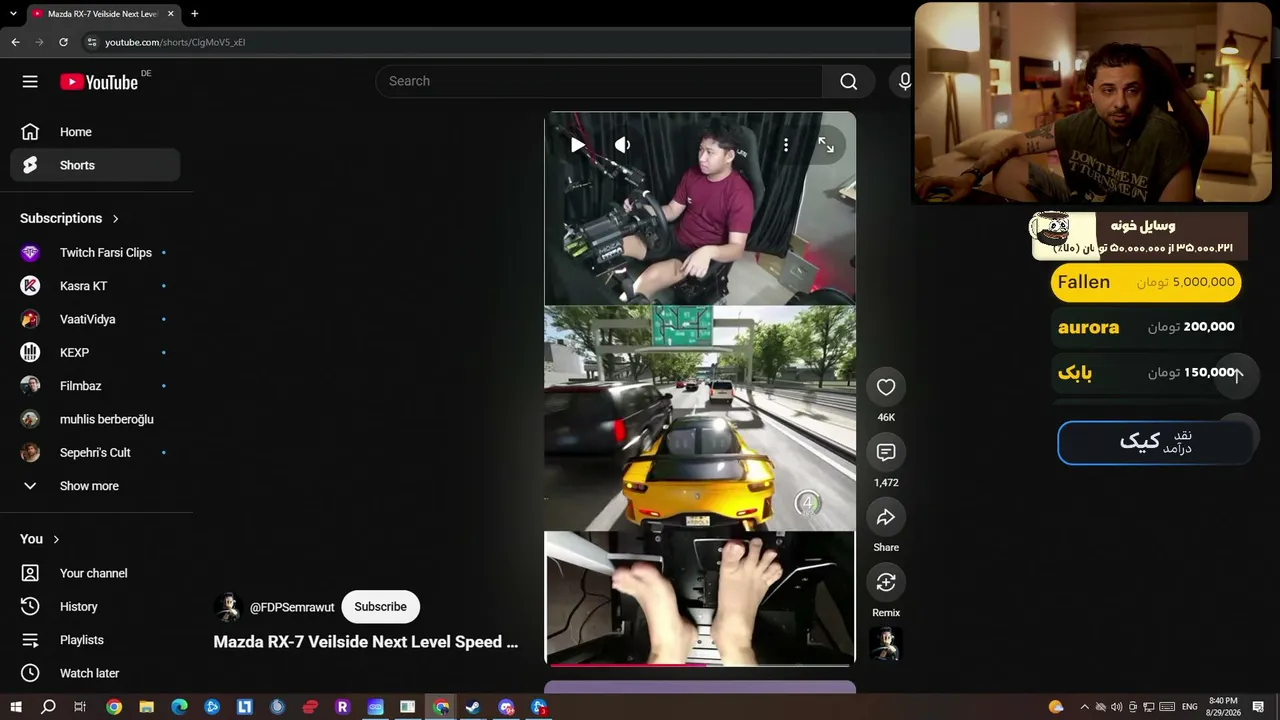Click the search magnifier button
This screenshot has width=1280, height=720.
click(848, 82)
